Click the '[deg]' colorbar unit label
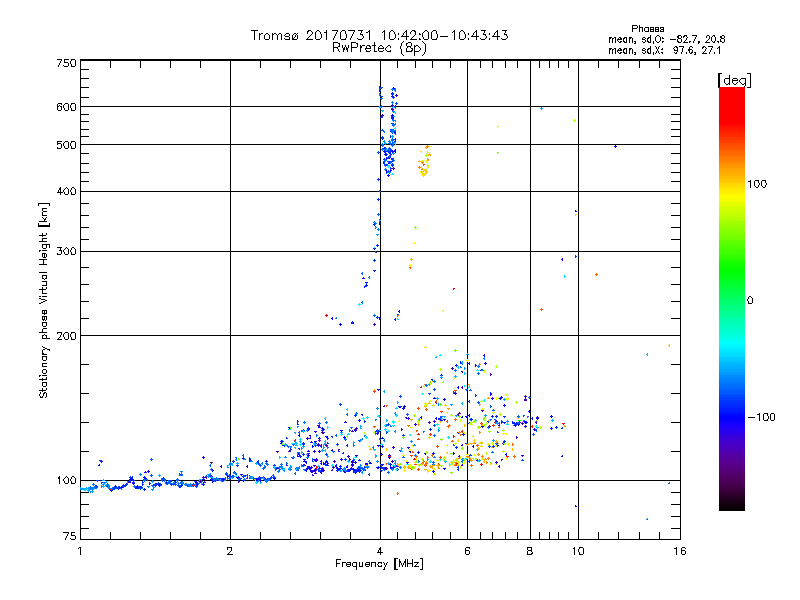 [x=734, y=80]
